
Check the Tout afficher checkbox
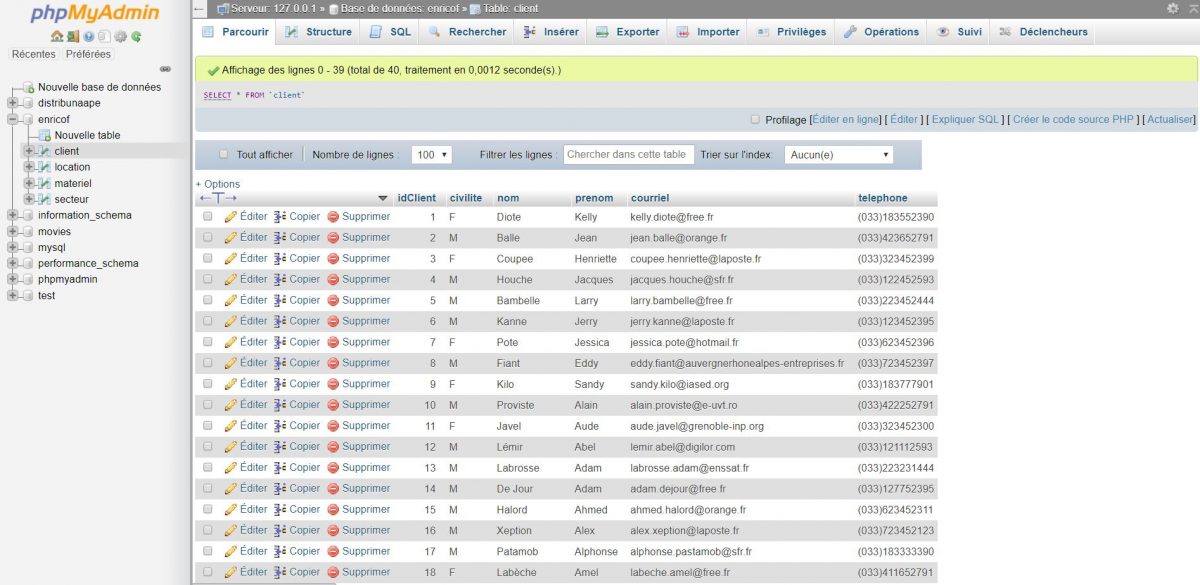(x=223, y=155)
